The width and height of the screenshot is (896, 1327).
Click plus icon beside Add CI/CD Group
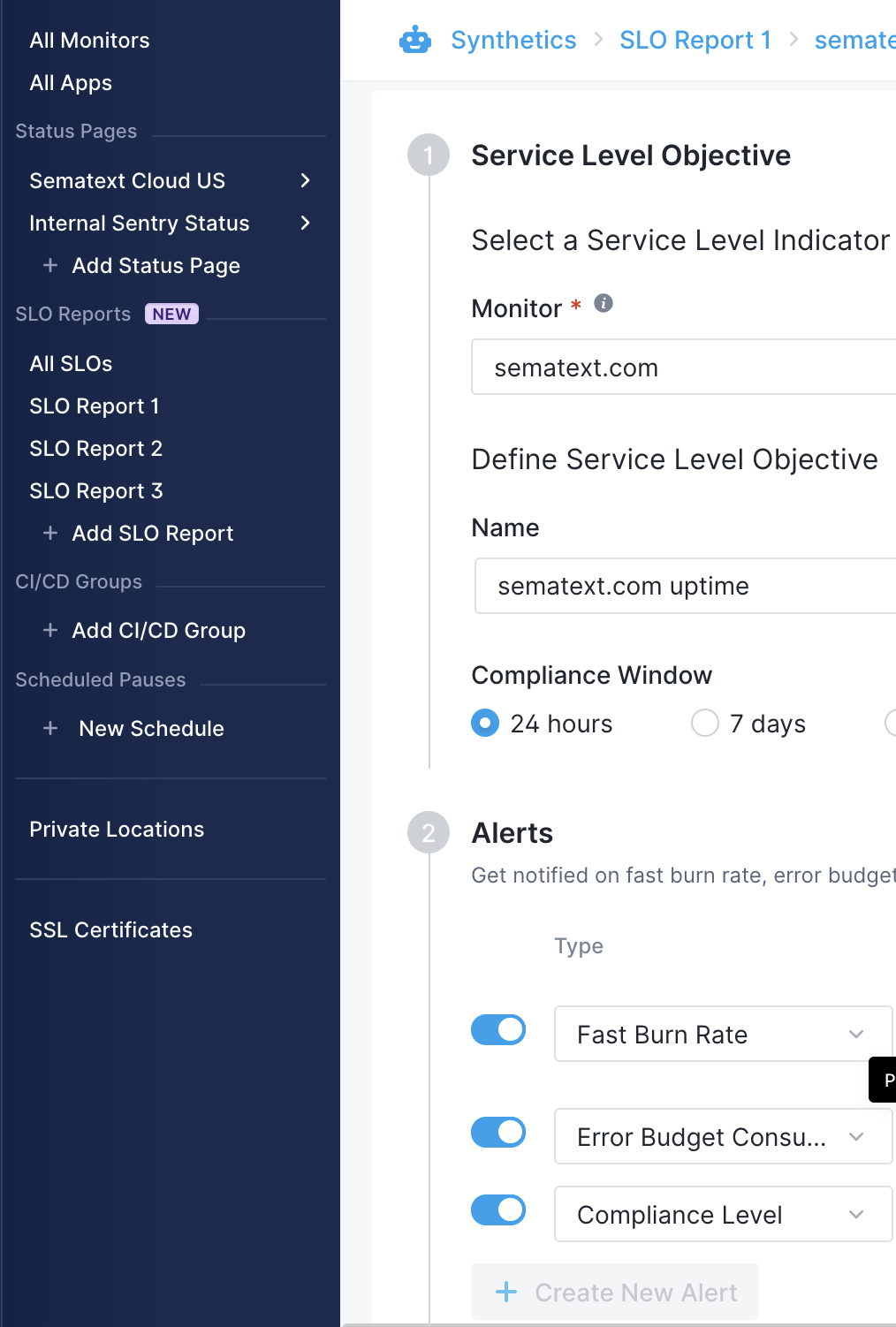pyautogui.click(x=50, y=630)
